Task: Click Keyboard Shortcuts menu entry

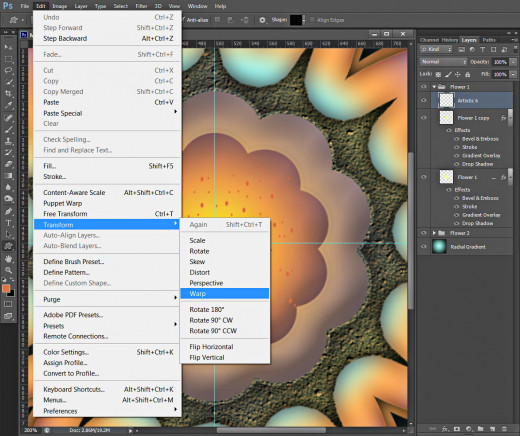Action: 107,389
